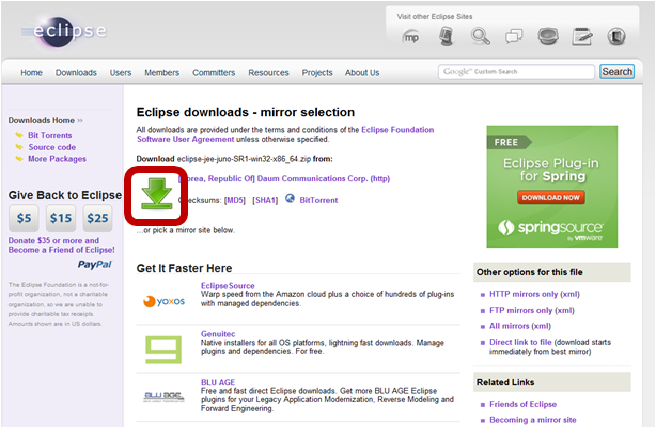Click 'Eclipse downloads - mirror selection' heading
The height and width of the screenshot is (428, 655).
tap(246, 112)
